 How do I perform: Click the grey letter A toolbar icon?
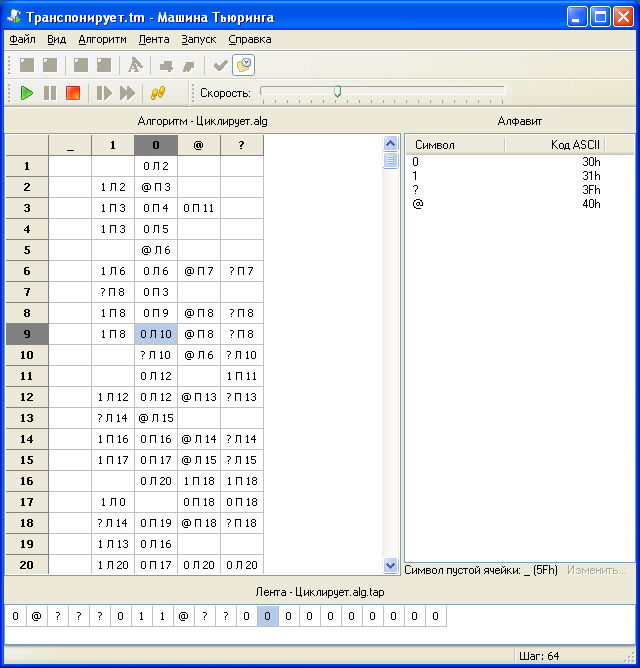(x=135, y=65)
